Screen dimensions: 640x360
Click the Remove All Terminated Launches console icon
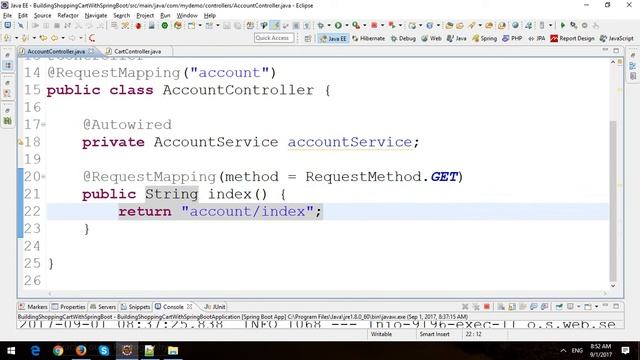[x=476, y=307]
